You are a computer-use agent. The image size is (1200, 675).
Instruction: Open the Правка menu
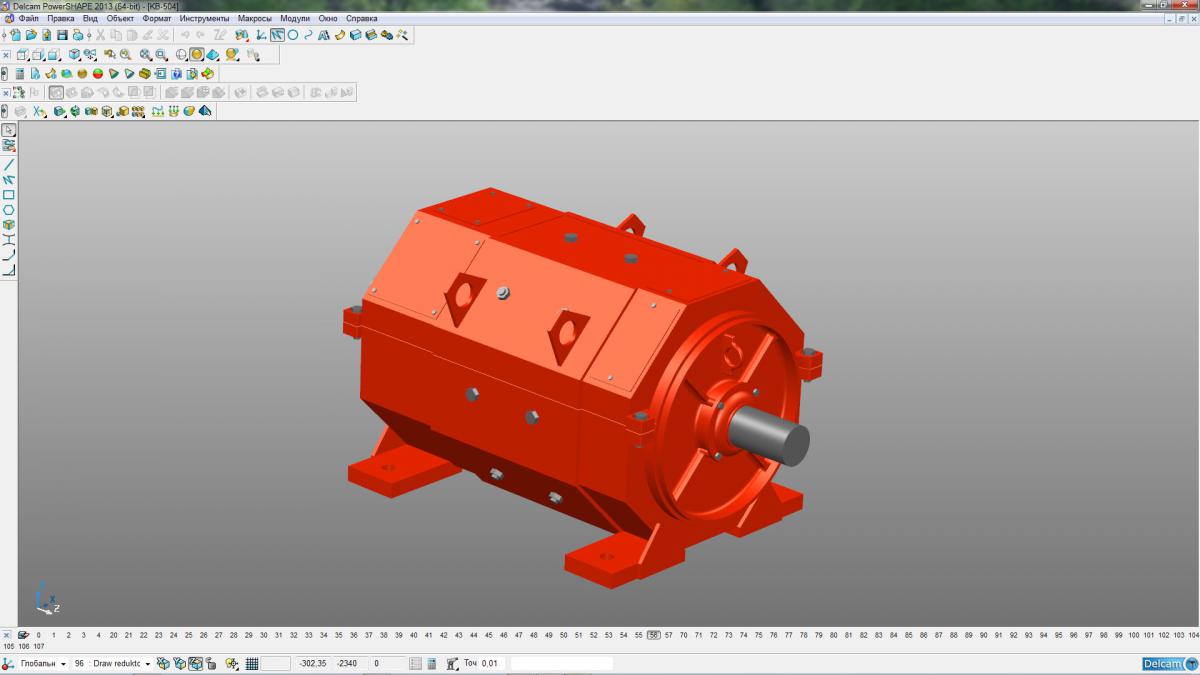click(x=60, y=18)
